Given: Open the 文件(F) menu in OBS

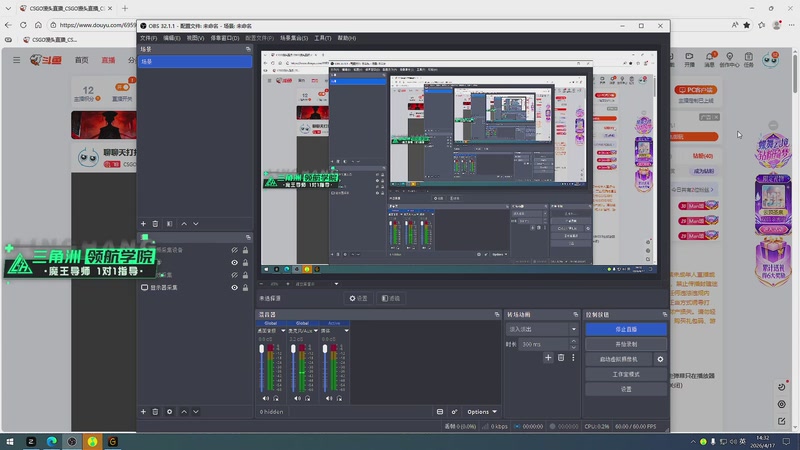Looking at the screenshot, I should (x=148, y=38).
